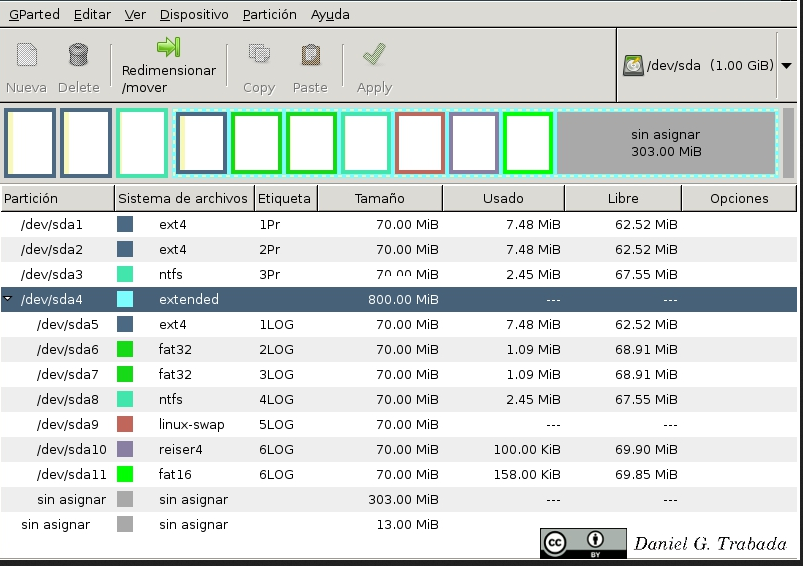Click the ext4 color swatch for /dev/sda1
803x566 pixels.
coord(125,224)
